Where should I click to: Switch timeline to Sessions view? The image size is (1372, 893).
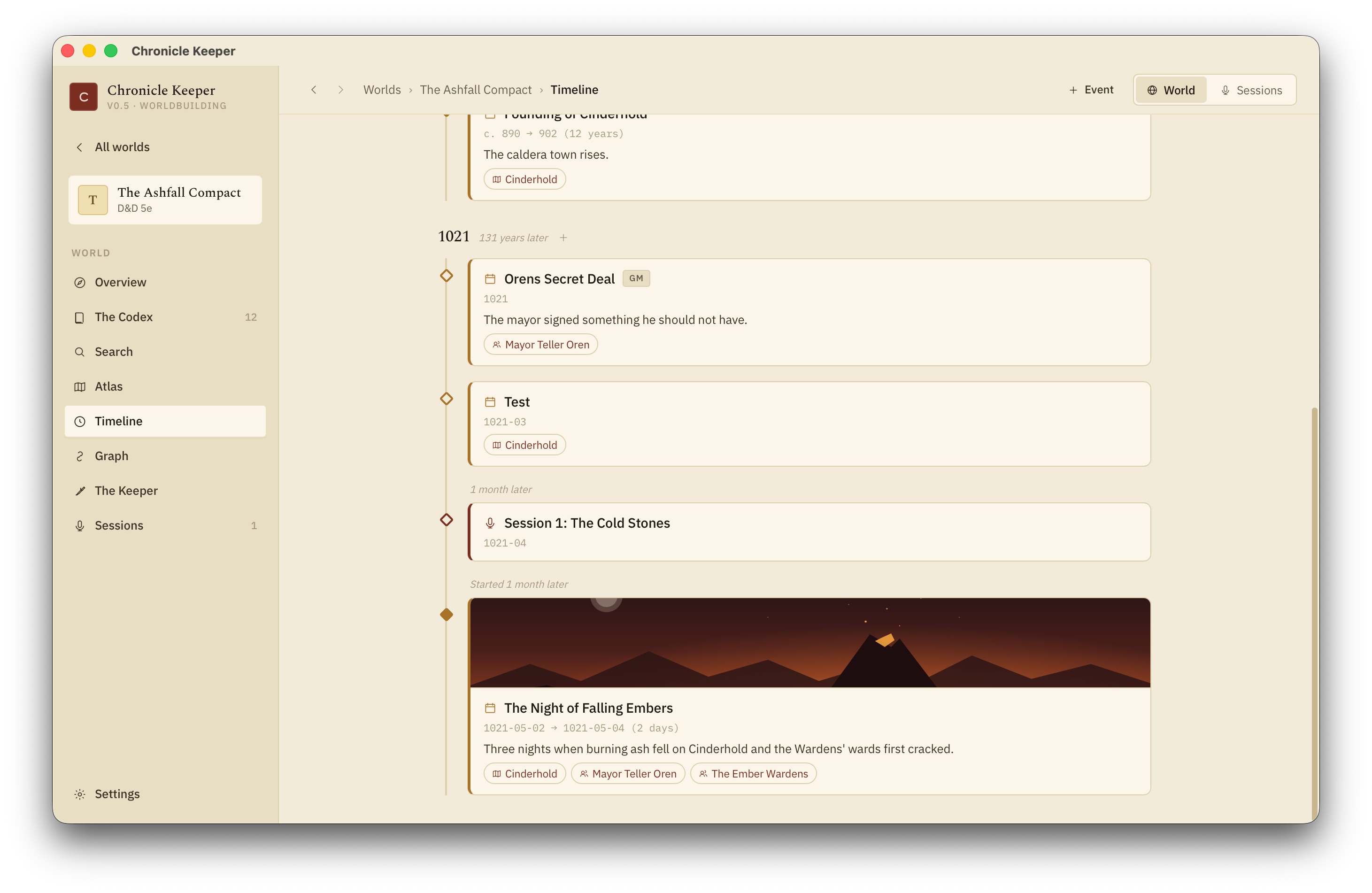[x=1251, y=90]
